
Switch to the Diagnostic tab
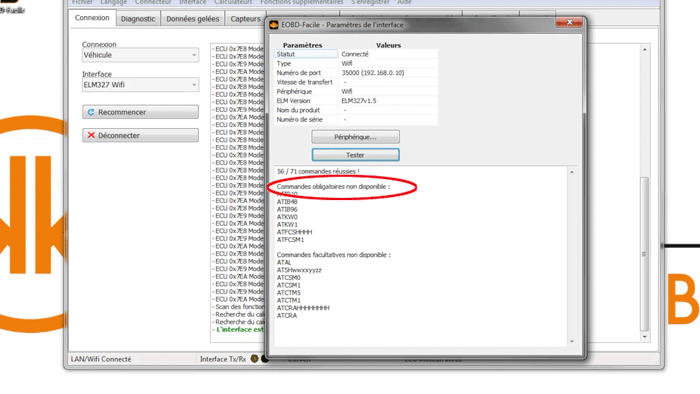138,19
